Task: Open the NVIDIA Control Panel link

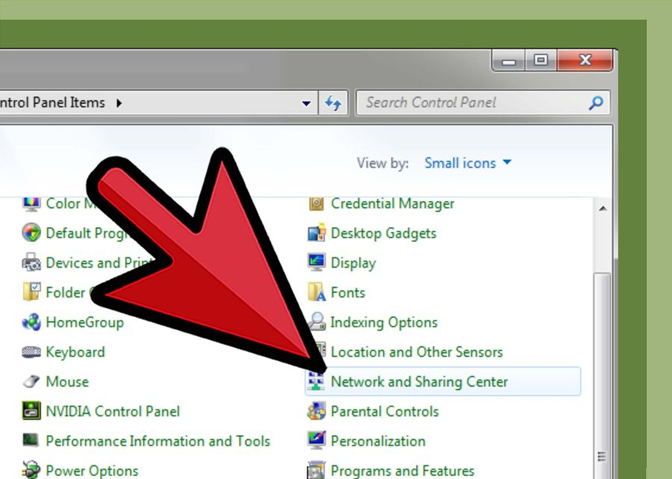Action: 113,411
